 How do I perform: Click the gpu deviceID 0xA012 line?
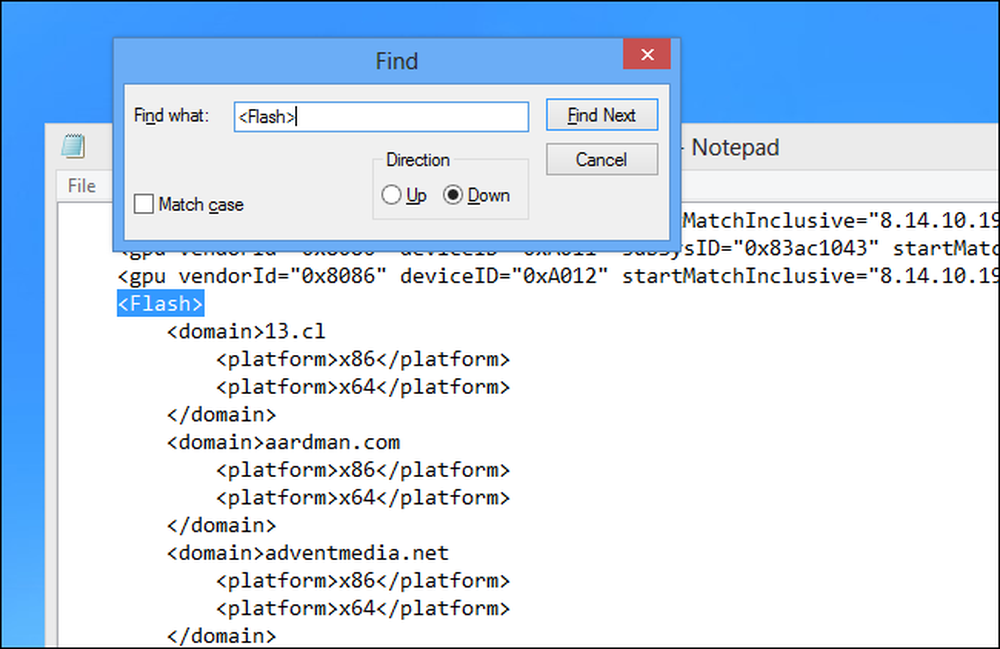(558, 276)
